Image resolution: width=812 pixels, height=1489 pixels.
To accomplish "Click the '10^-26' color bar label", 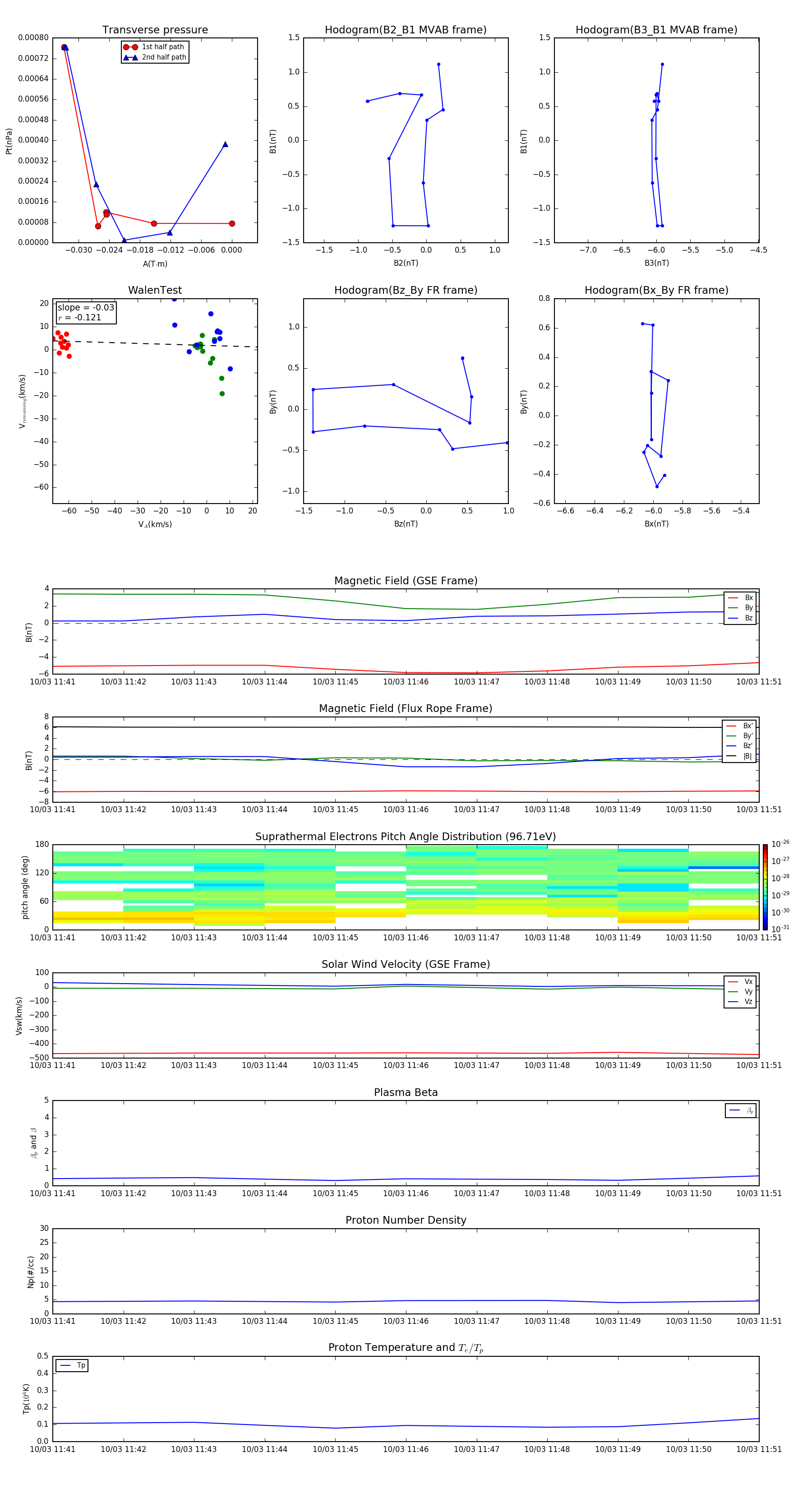I will point(780,844).
